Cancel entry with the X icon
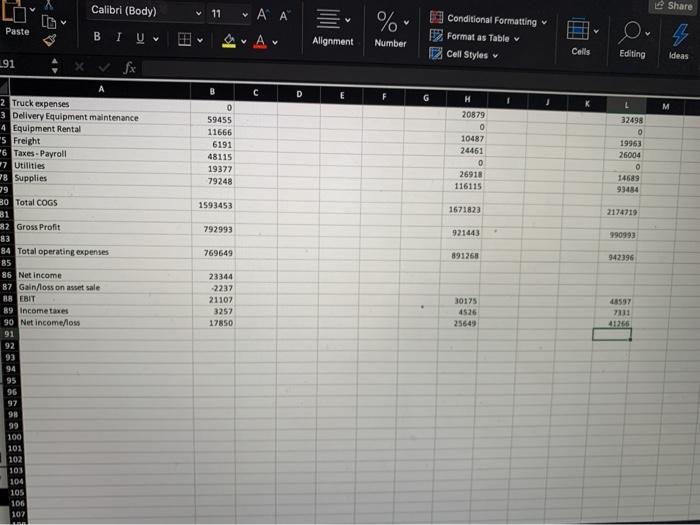Image resolution: width=700 pixels, height=525 pixels. 79,67
